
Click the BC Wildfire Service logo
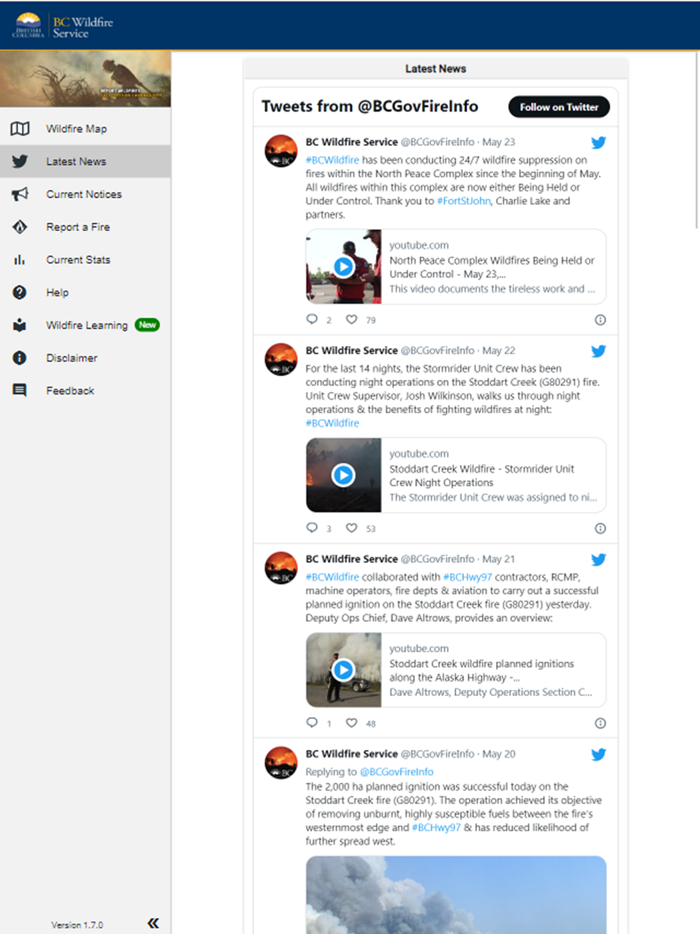(x=63, y=26)
